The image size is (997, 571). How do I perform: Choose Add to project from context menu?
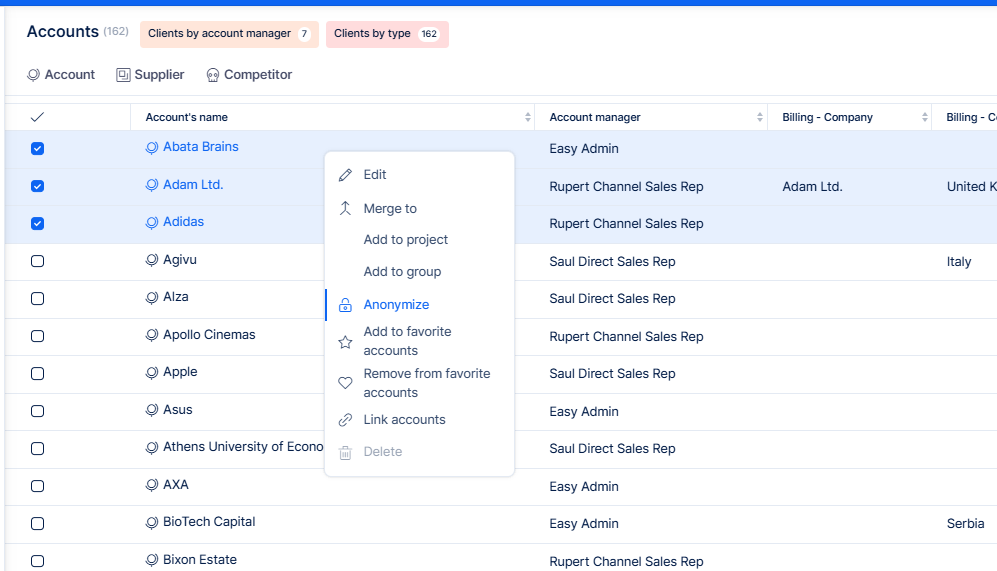tap(405, 240)
